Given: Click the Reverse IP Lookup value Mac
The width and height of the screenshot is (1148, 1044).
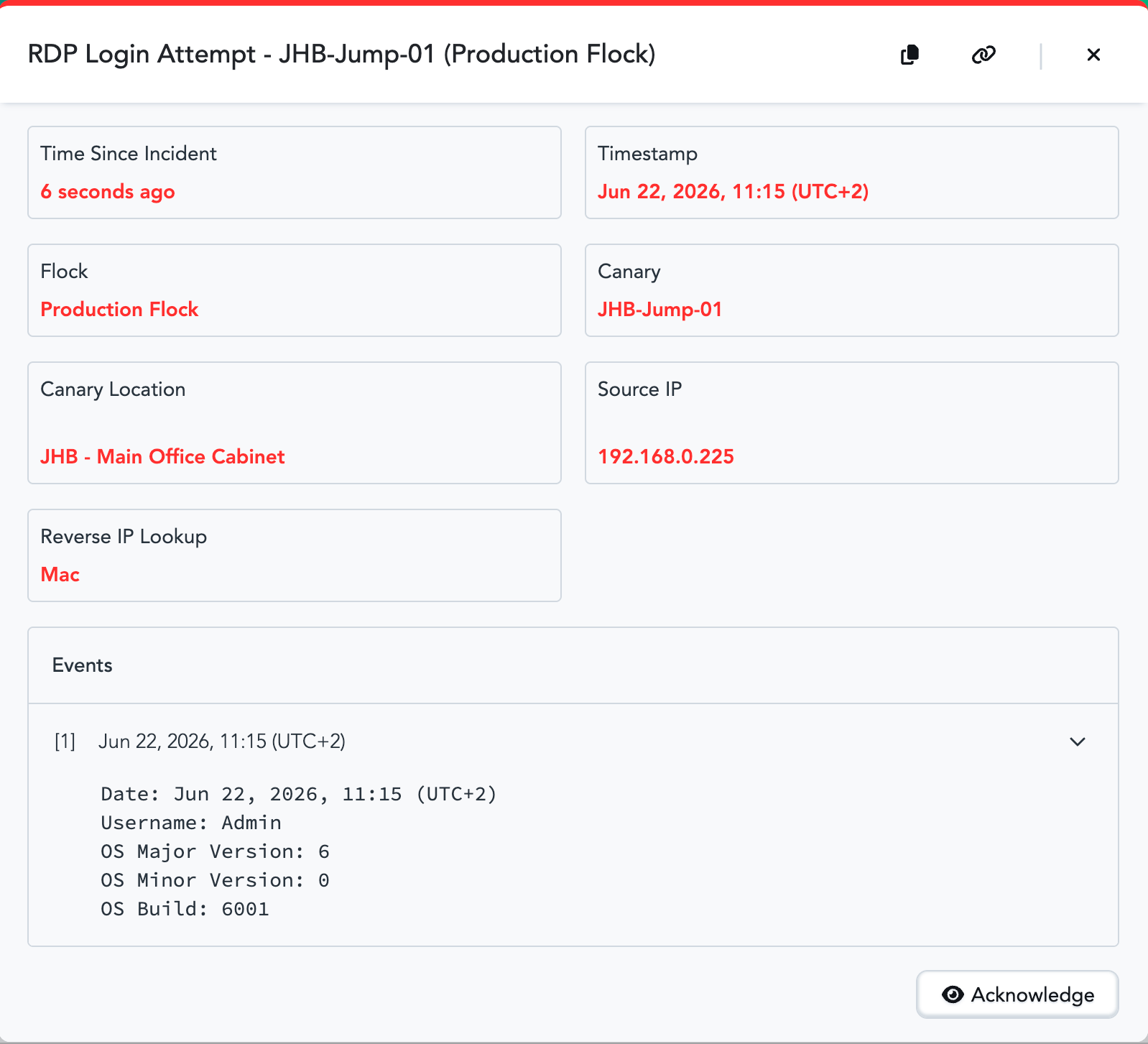Looking at the screenshot, I should [60, 574].
